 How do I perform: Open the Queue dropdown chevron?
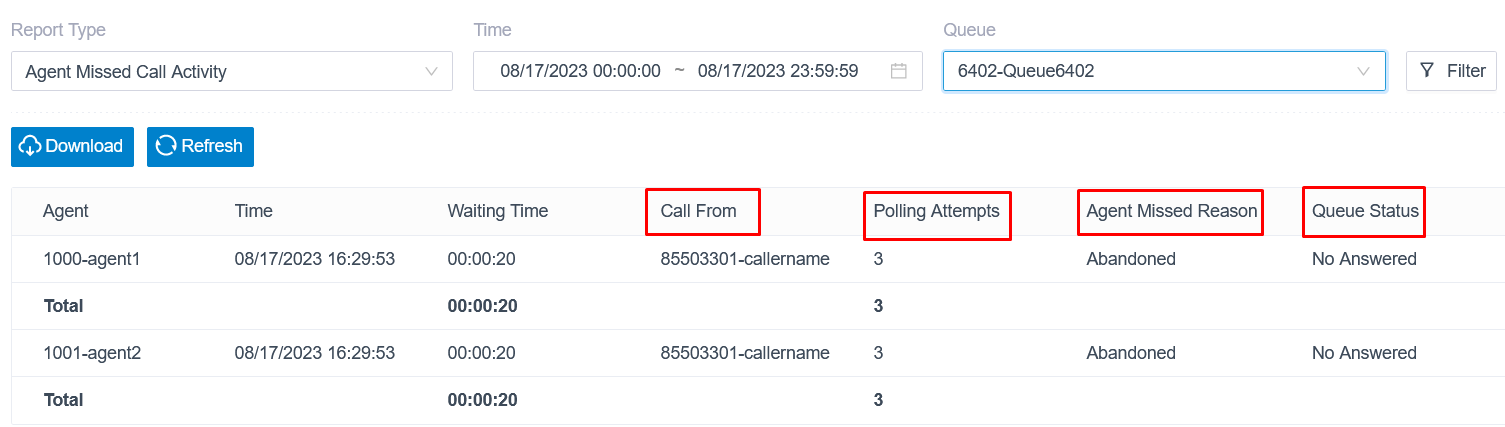[x=1363, y=71]
